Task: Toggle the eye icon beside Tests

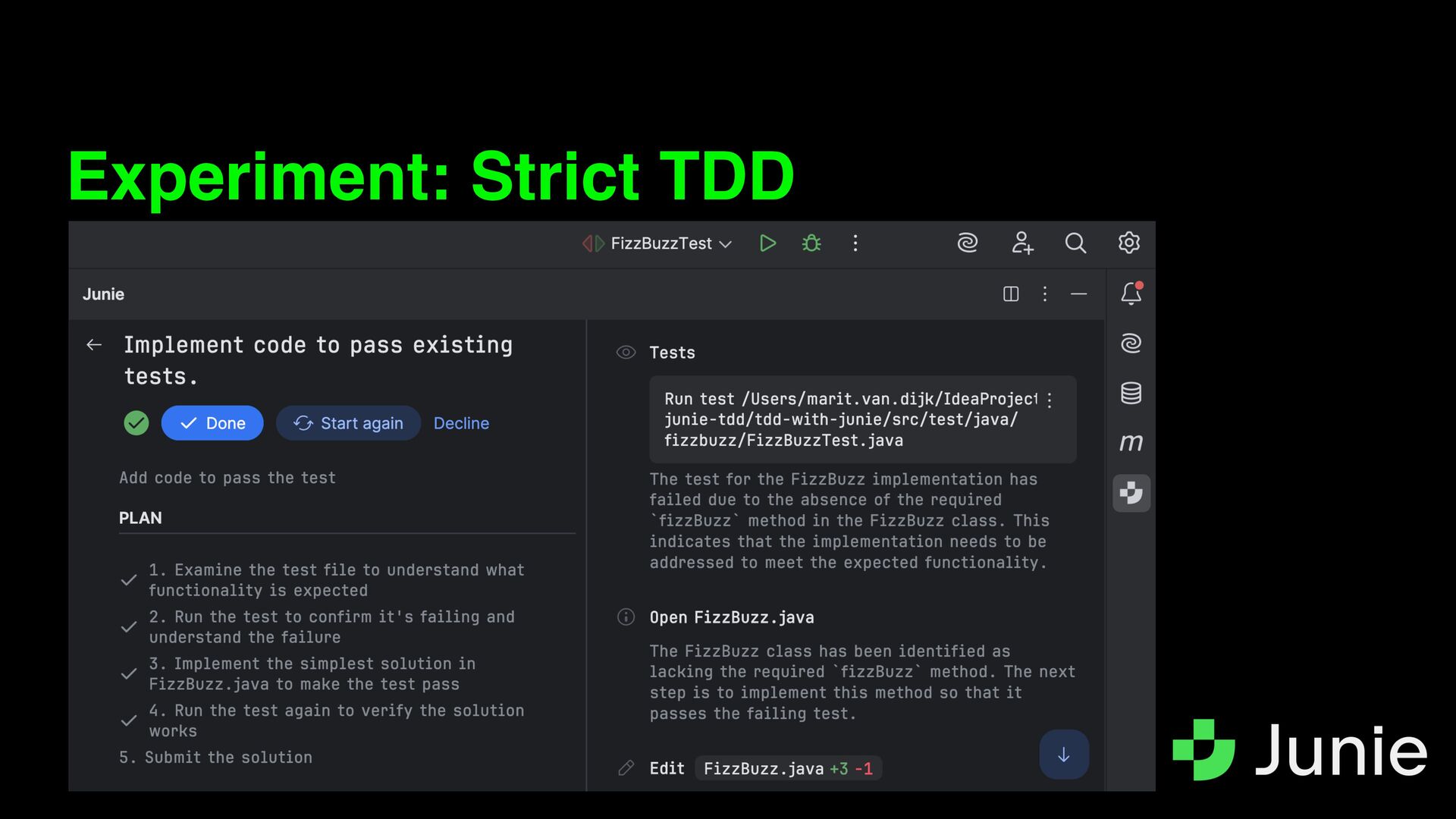Action: pos(626,353)
